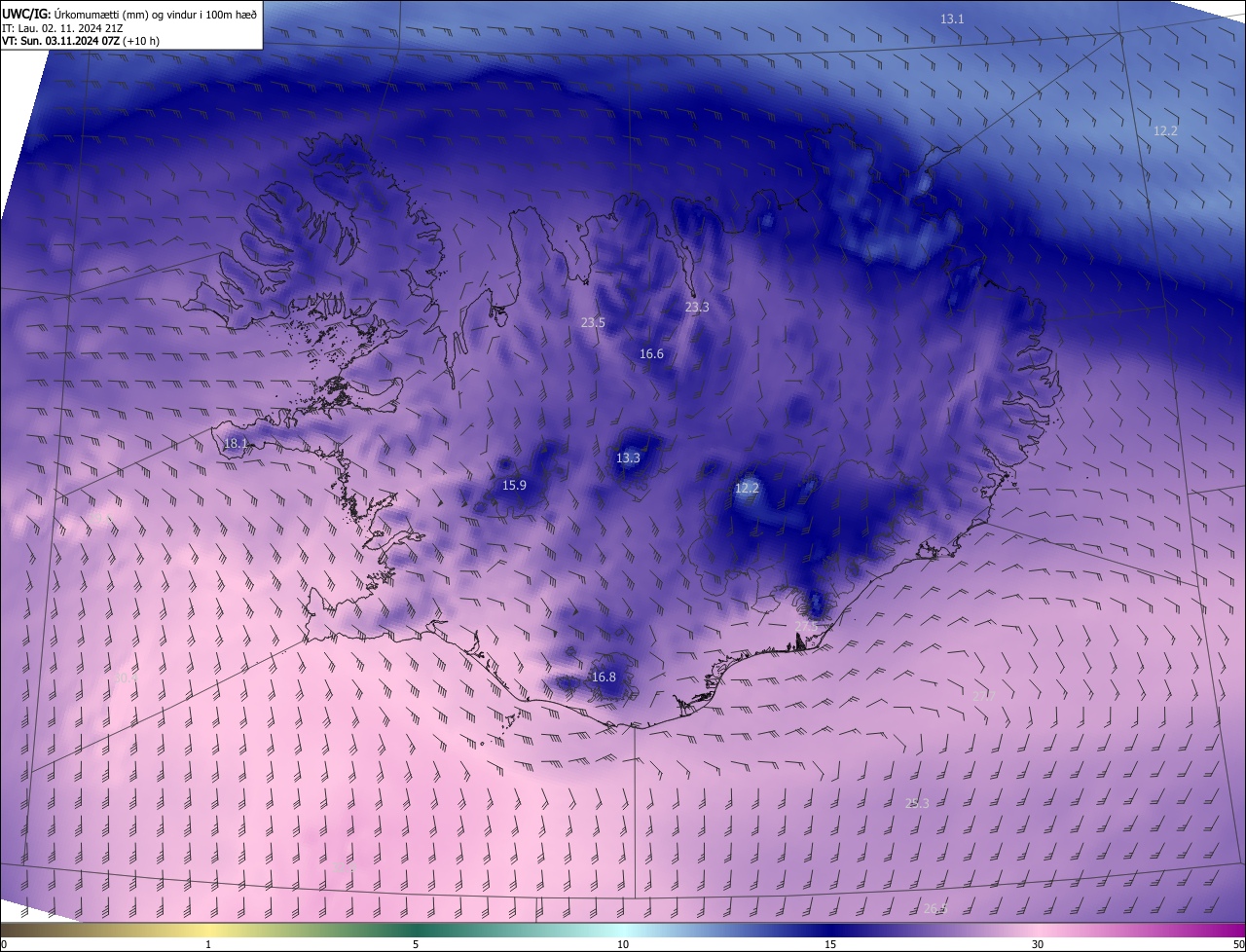Click the 'UWC/IG: Úrkomumætti (mm)' map title
This screenshot has width=1246, height=952.
coord(129,13)
